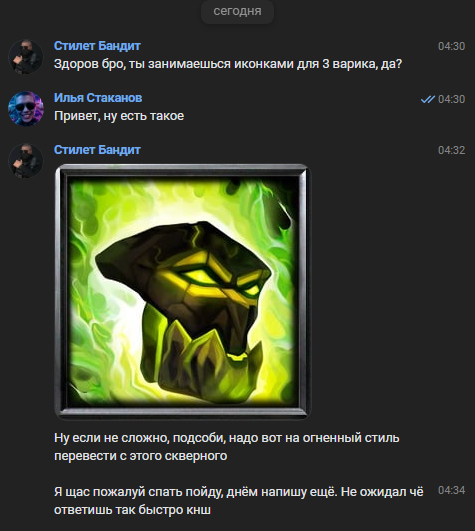The width and height of the screenshot is (475, 531).
Task: Open Илья Стаканов profile avatar
Action: [26, 109]
